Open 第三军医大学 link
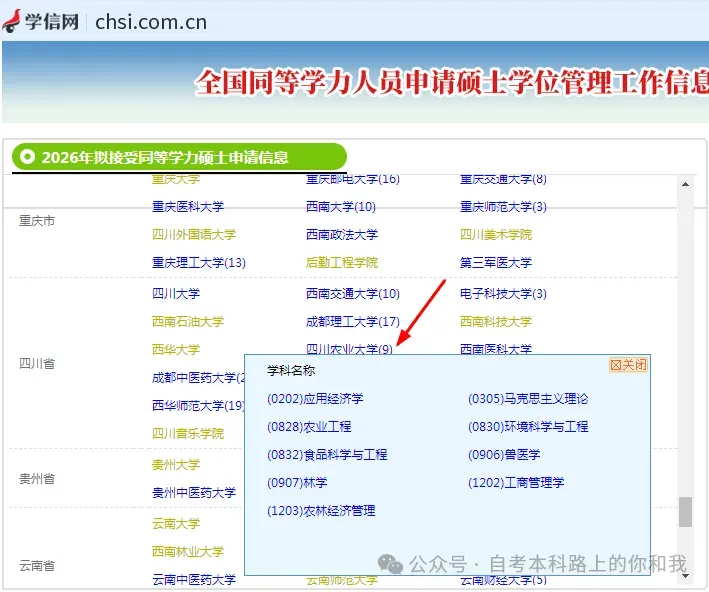The width and height of the screenshot is (709, 592). pyautogui.click(x=496, y=262)
